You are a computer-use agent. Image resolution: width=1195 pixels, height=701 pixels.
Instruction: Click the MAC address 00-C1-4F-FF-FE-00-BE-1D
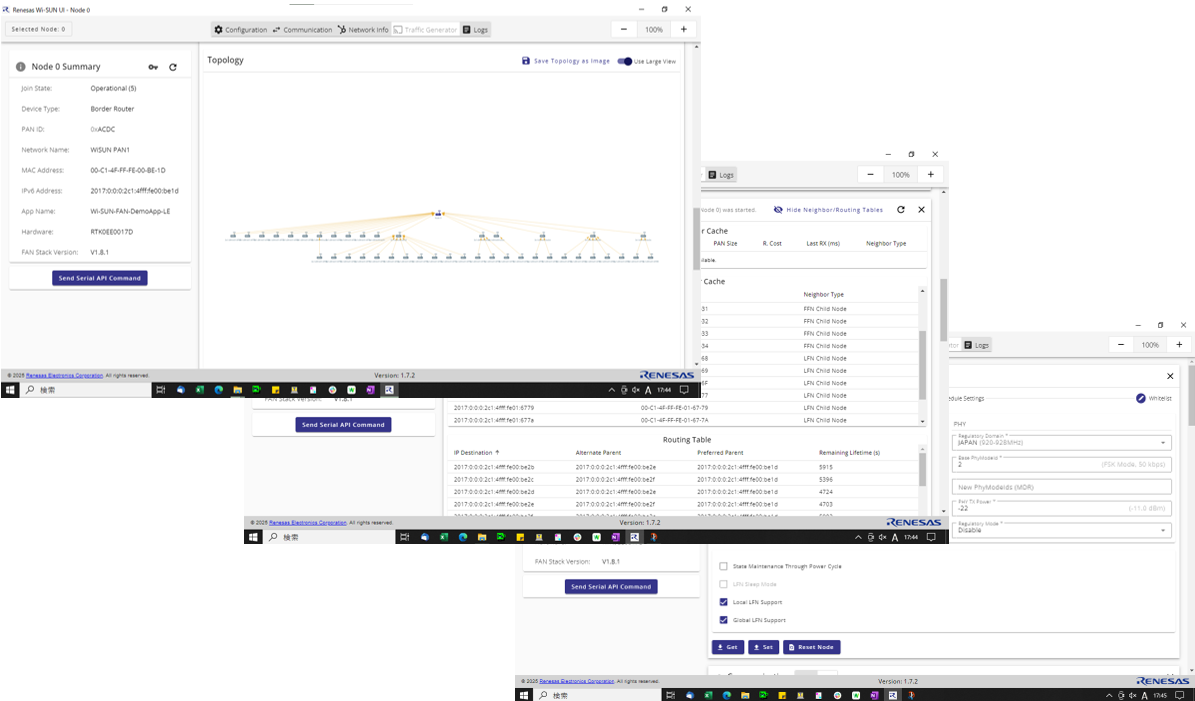(x=128, y=171)
